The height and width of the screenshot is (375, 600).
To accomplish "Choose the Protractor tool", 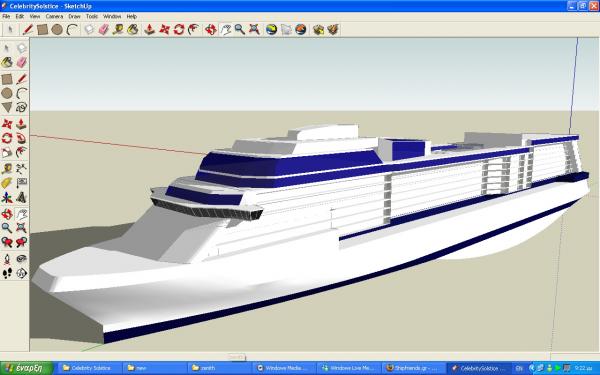I will 7,183.
